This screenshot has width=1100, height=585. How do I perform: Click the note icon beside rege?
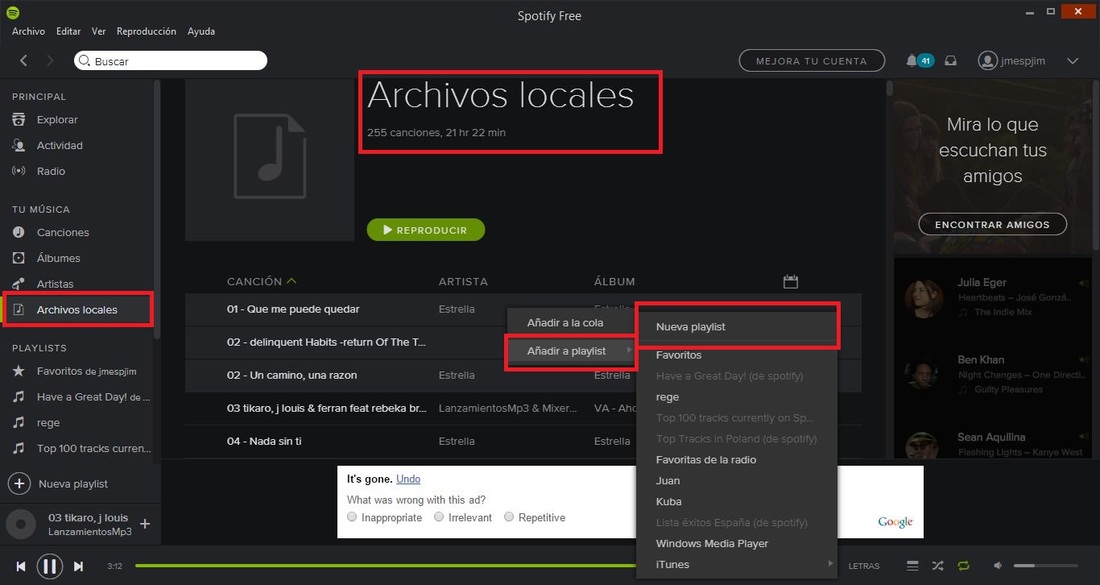pyautogui.click(x=19, y=422)
